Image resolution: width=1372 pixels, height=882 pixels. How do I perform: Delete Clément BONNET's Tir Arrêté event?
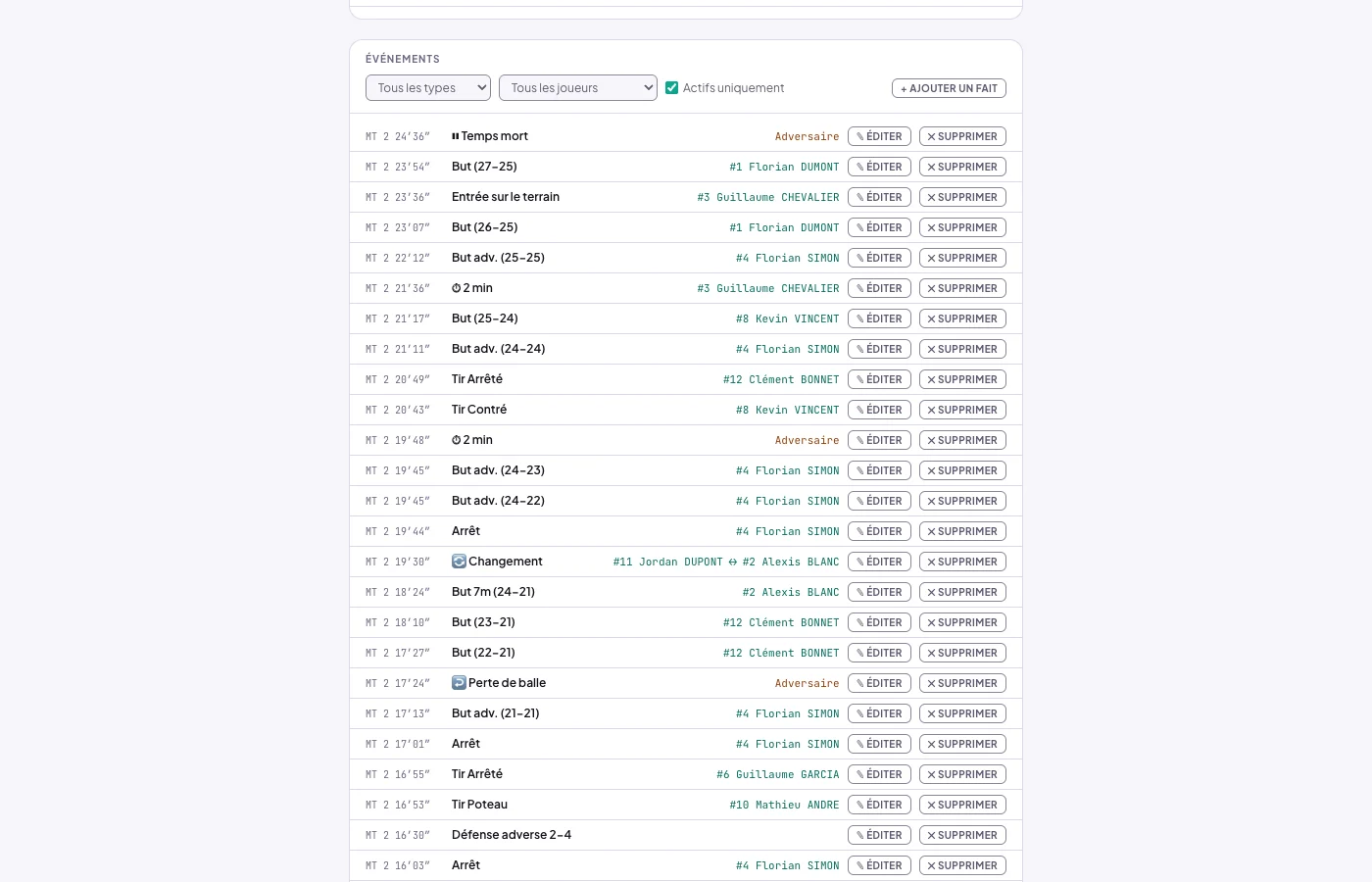pos(962,379)
